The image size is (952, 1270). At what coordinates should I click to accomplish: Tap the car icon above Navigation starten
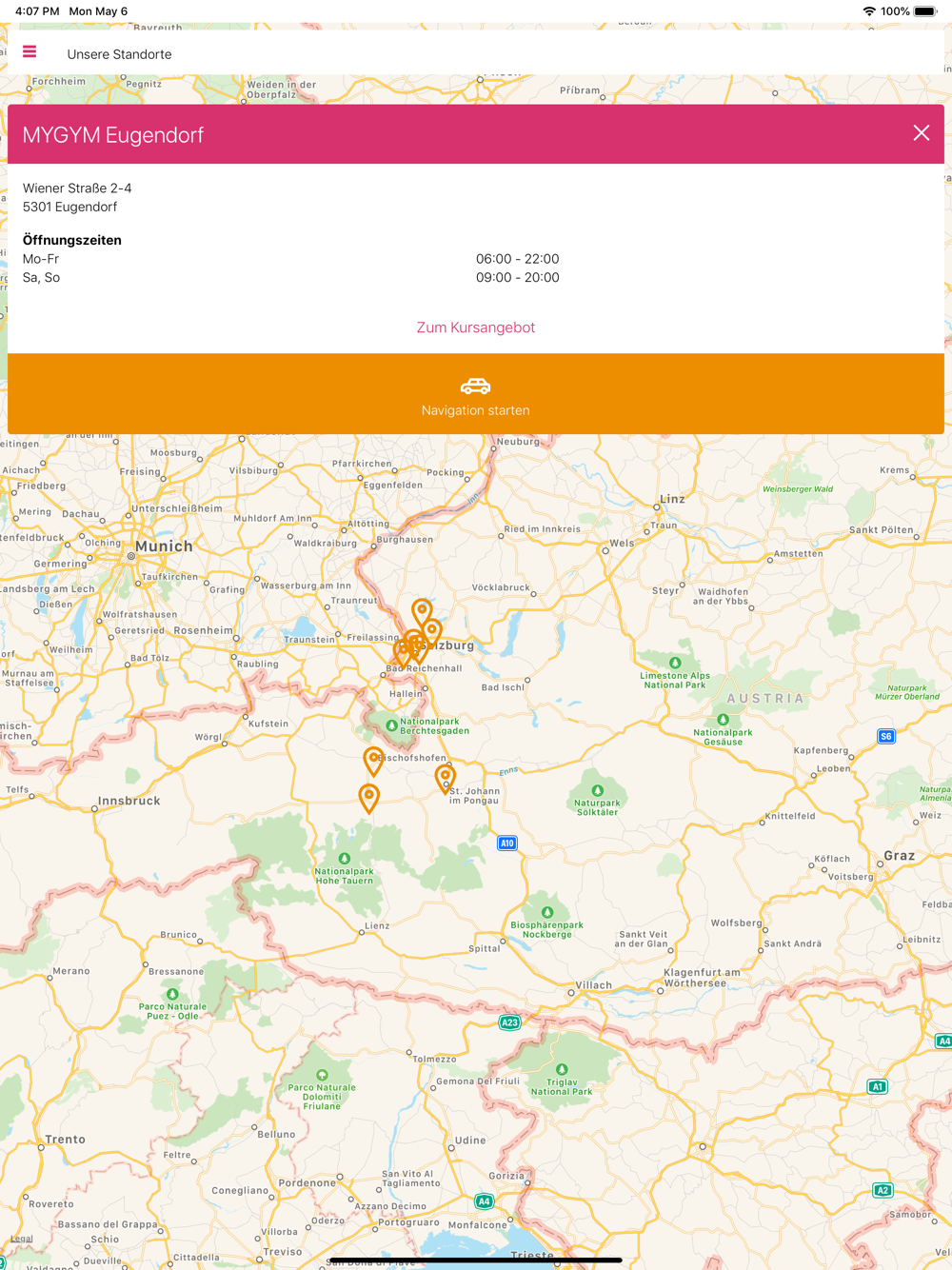coord(476,386)
